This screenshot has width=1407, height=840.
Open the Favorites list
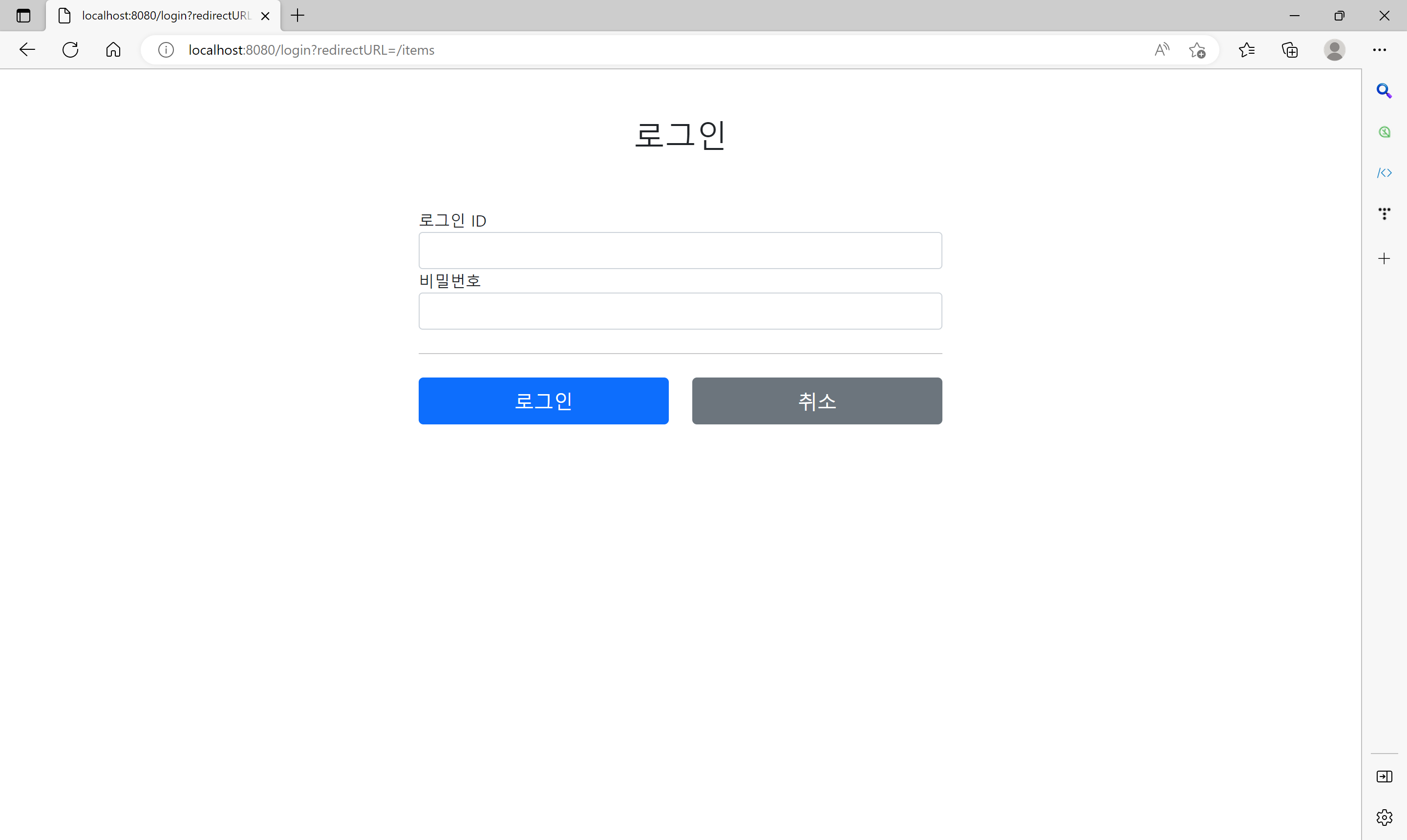[1246, 50]
